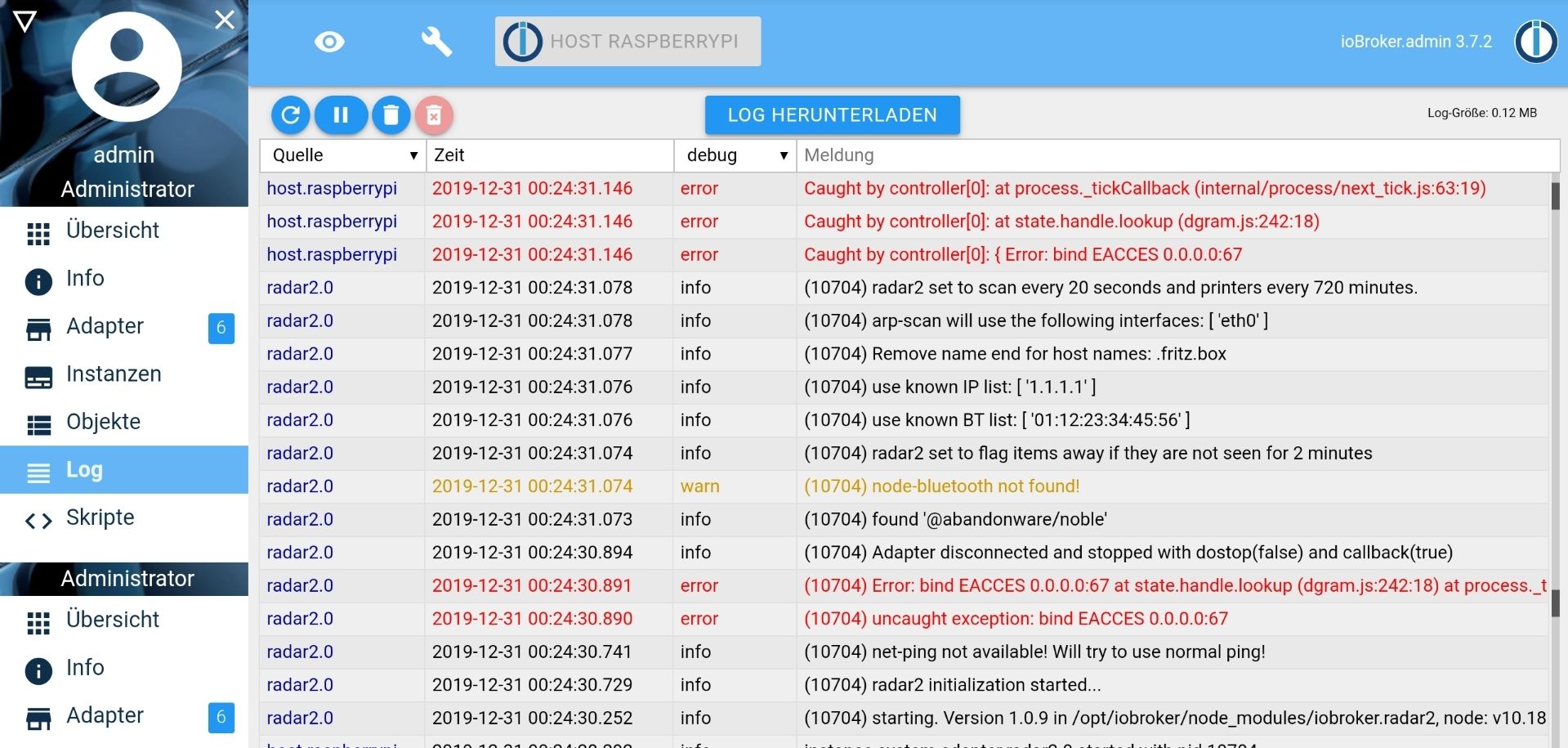Open the admin user avatar
1568x748 pixels.
coord(127,67)
